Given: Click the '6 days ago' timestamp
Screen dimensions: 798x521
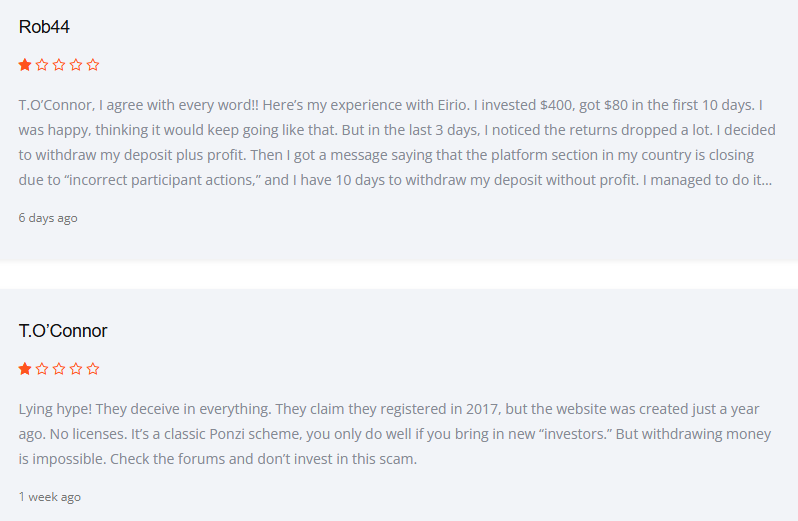Looking at the screenshot, I should pos(48,218).
